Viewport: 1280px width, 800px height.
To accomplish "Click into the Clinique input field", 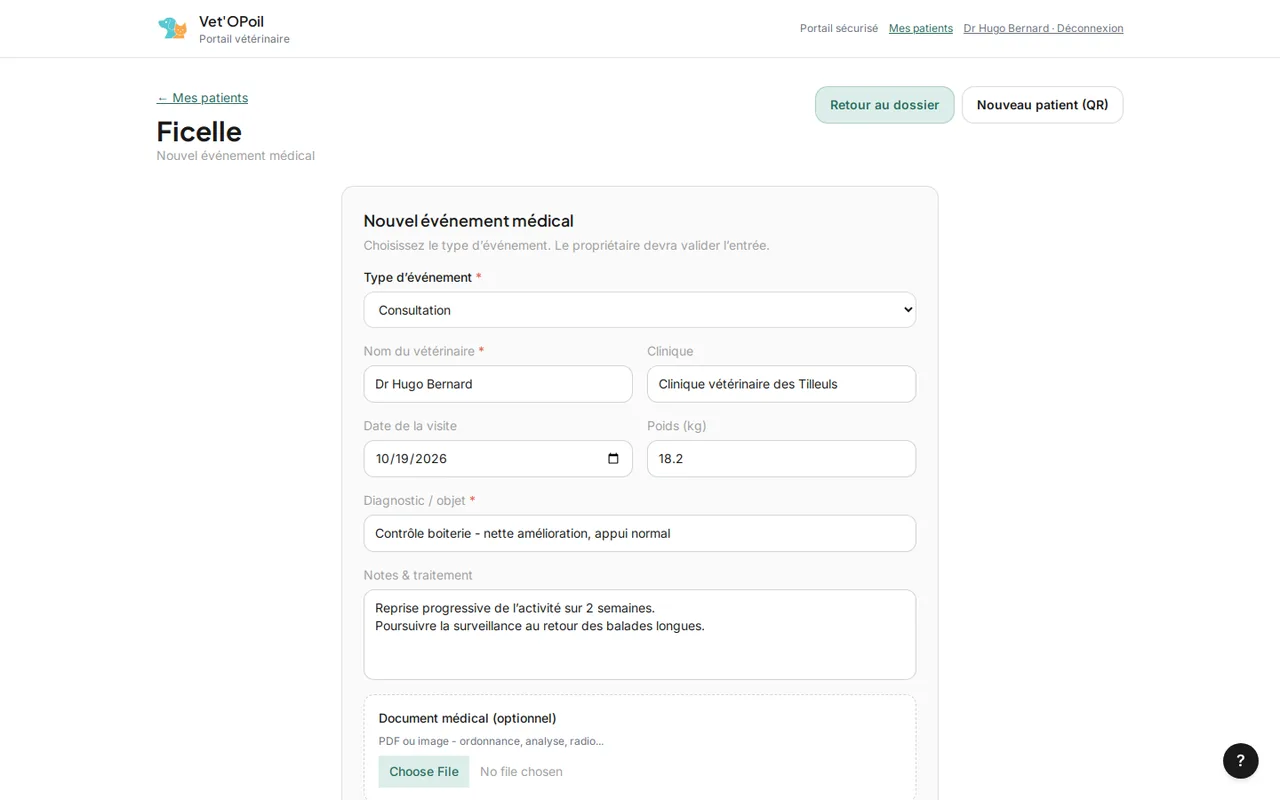I will pyautogui.click(x=781, y=384).
